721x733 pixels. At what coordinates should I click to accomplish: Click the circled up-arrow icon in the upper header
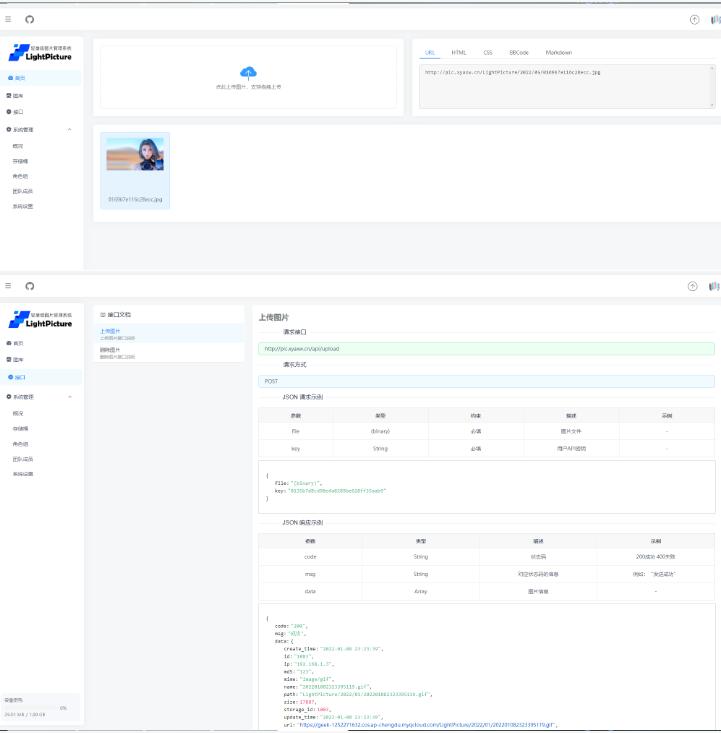tap(694, 20)
